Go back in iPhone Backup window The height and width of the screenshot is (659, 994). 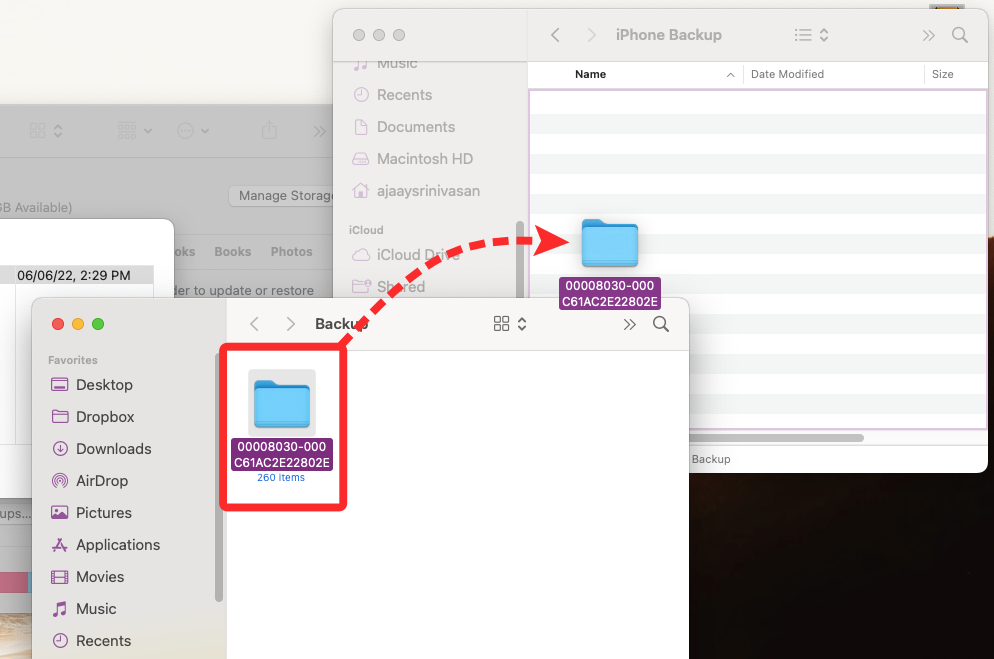pyautogui.click(x=555, y=35)
